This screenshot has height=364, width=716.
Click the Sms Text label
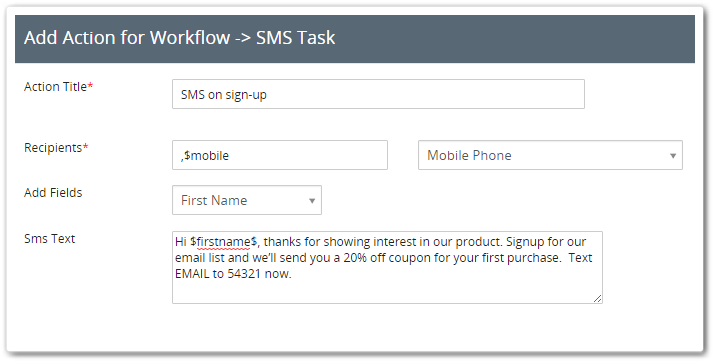coord(49,238)
